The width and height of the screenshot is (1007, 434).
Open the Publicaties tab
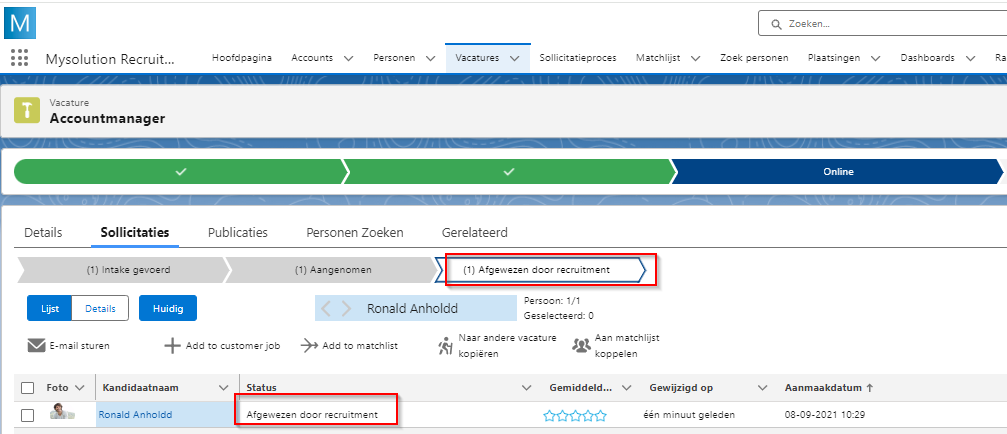[237, 233]
